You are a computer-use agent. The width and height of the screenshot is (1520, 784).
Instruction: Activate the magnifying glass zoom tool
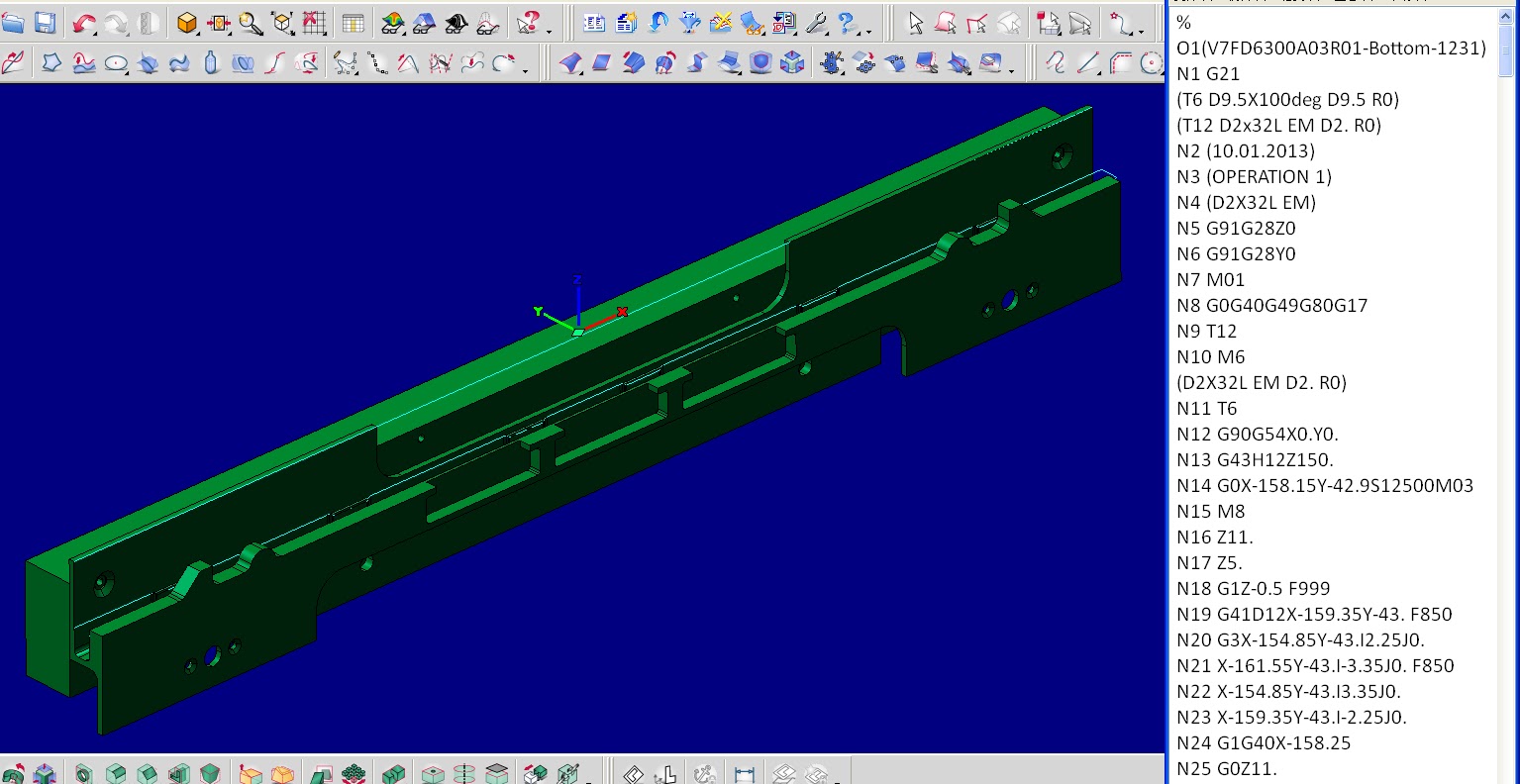[x=251, y=23]
